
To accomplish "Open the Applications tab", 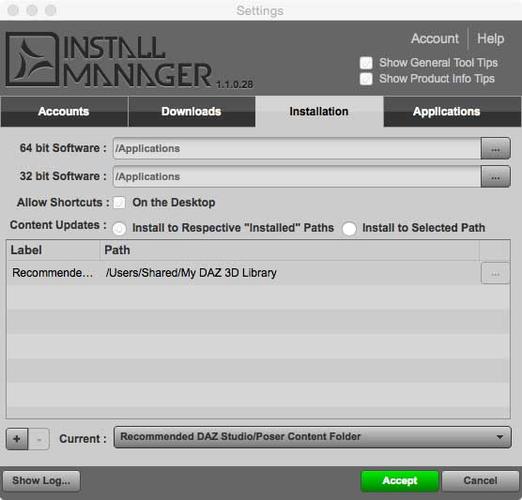I will pos(446,111).
